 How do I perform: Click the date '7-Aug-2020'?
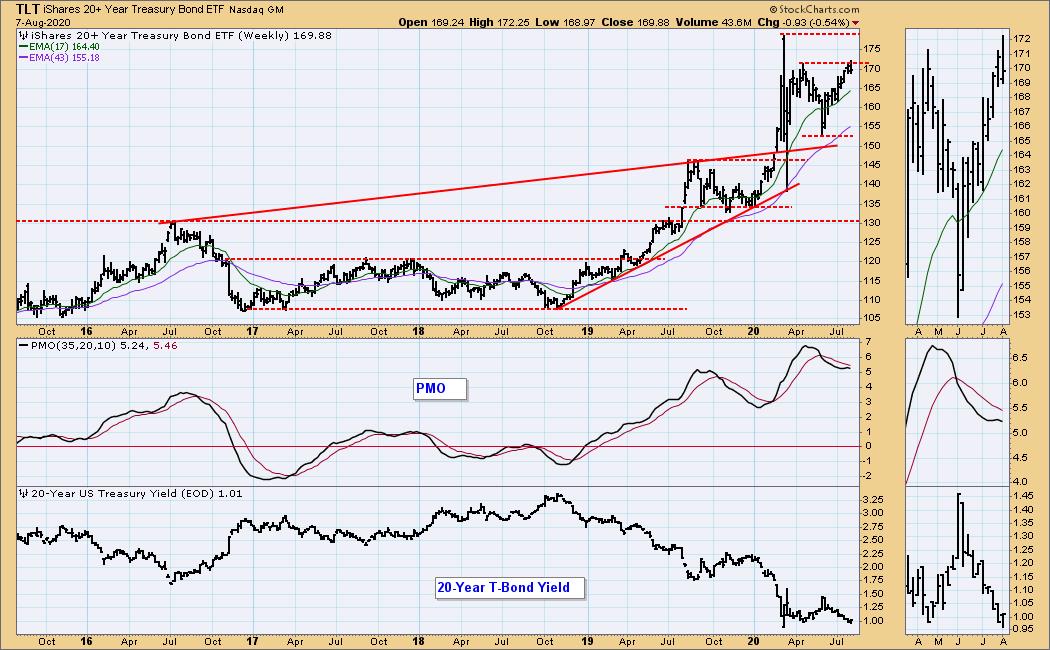click(x=43, y=22)
